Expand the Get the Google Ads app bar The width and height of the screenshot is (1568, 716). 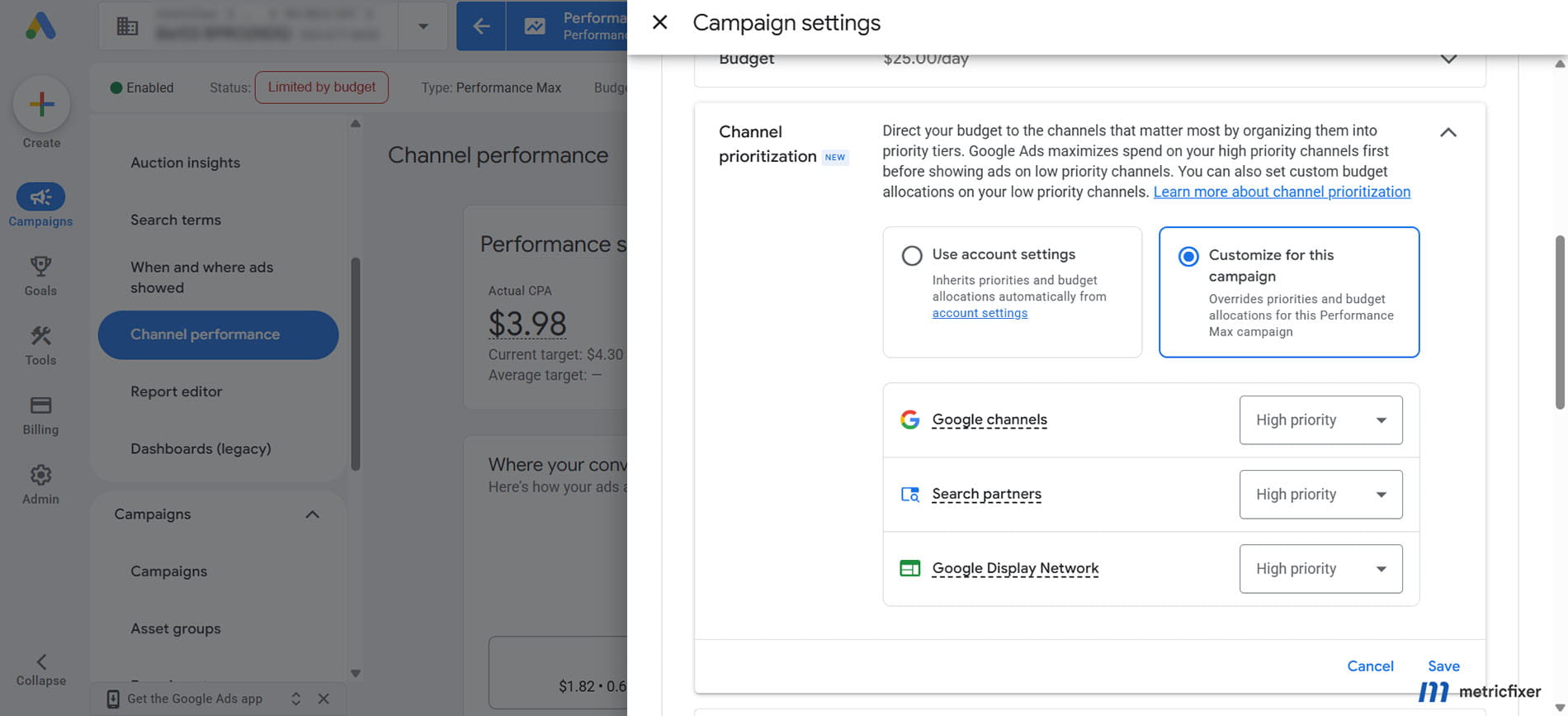pos(295,699)
